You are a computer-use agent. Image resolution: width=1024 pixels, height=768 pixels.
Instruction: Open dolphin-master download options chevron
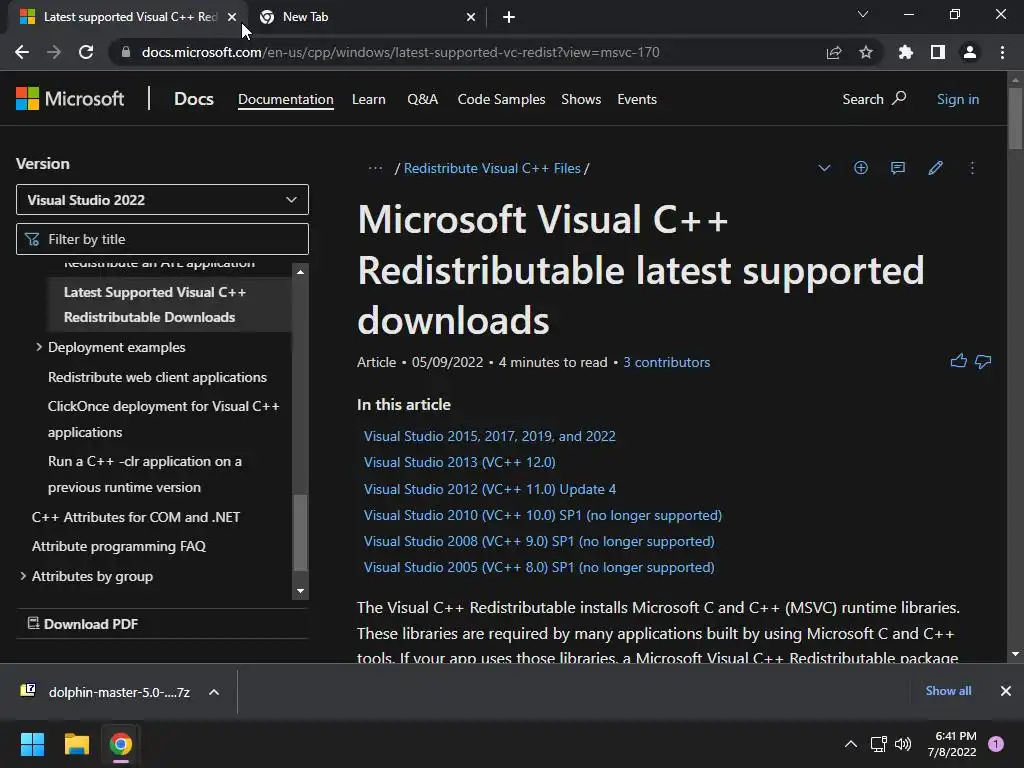click(x=214, y=692)
